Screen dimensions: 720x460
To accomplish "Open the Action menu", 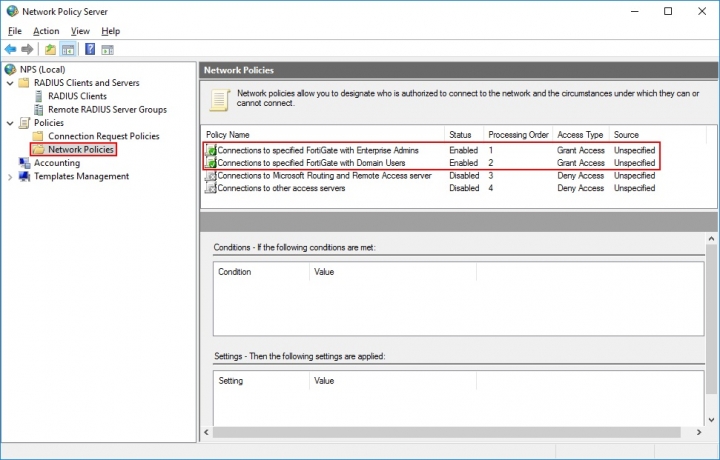I will point(46,31).
